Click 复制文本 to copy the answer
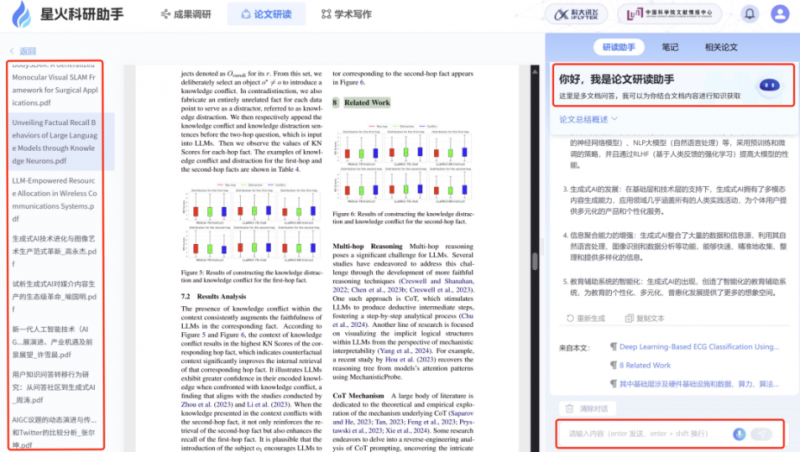Image resolution: width=800 pixels, height=452 pixels. [x=645, y=318]
